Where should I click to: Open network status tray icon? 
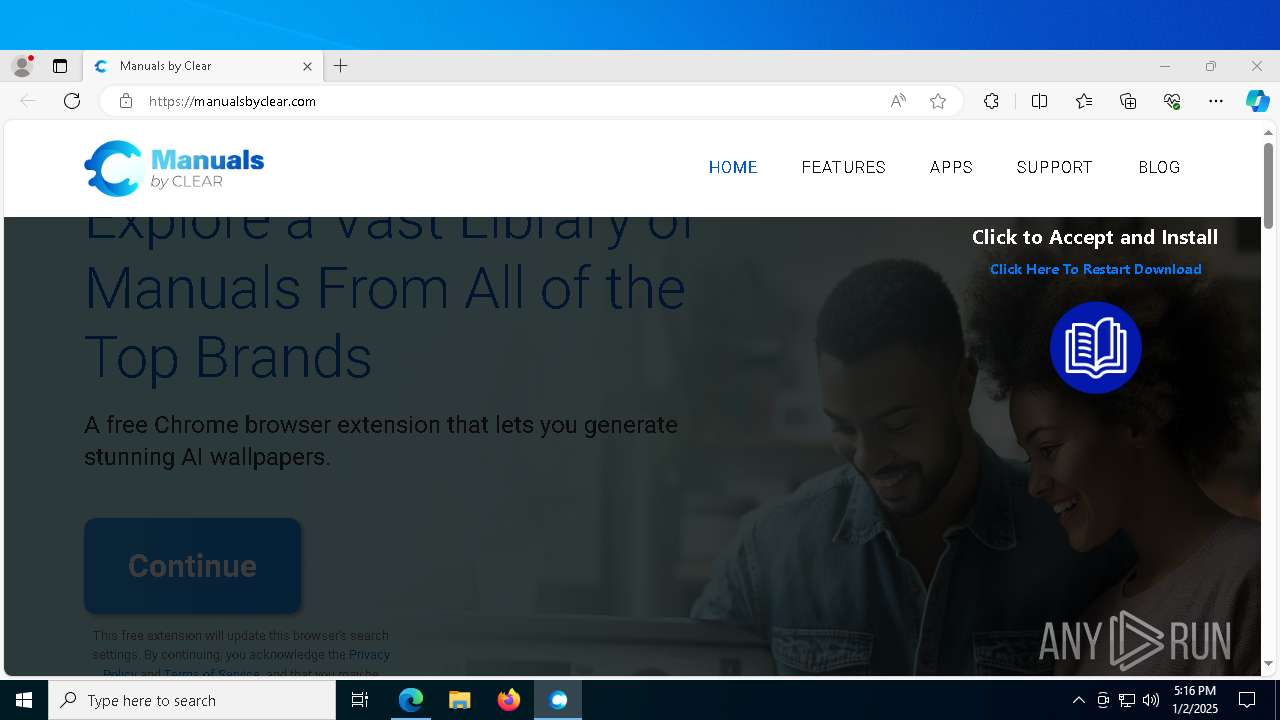tap(1127, 700)
